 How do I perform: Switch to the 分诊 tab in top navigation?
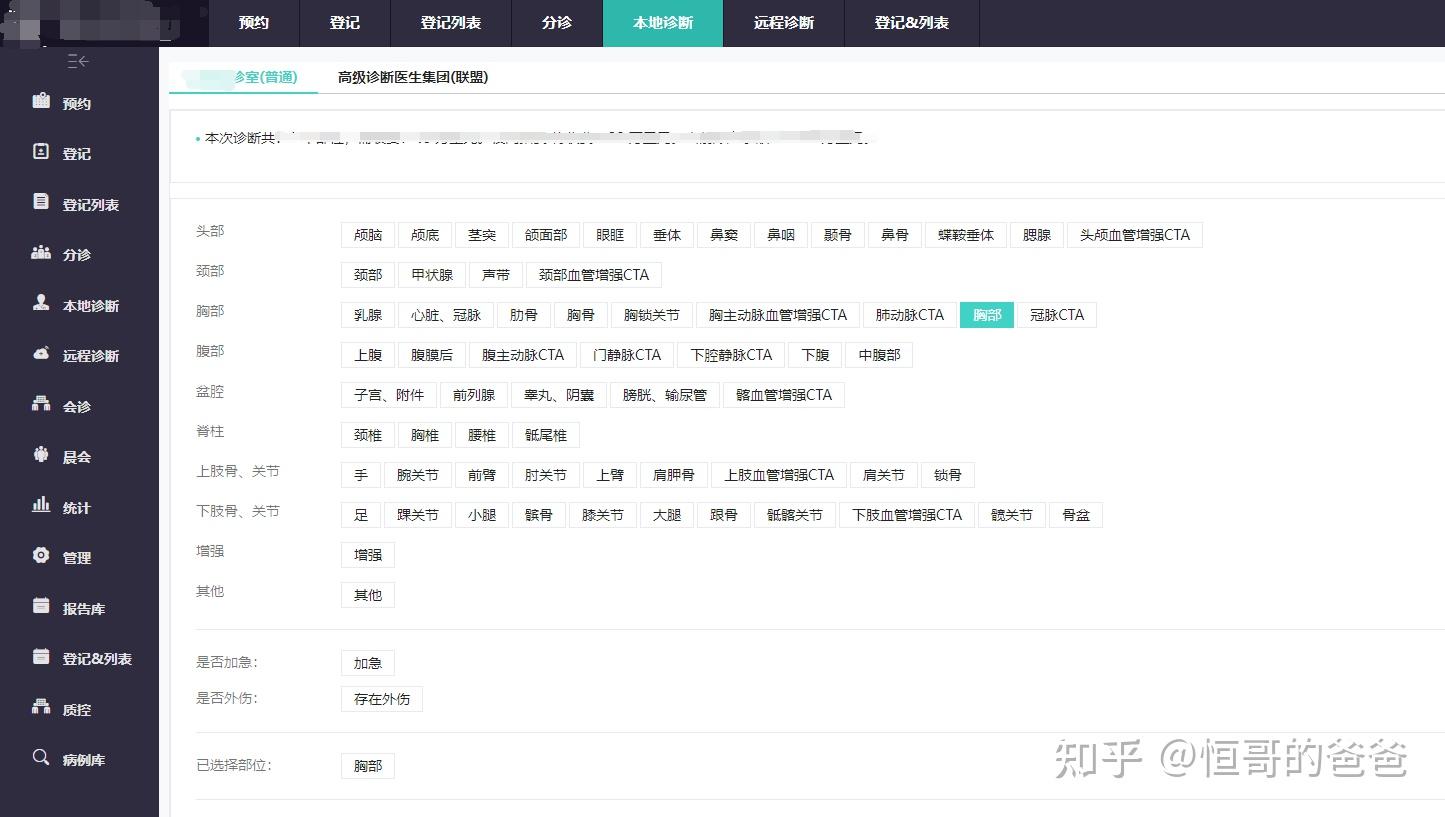click(557, 23)
